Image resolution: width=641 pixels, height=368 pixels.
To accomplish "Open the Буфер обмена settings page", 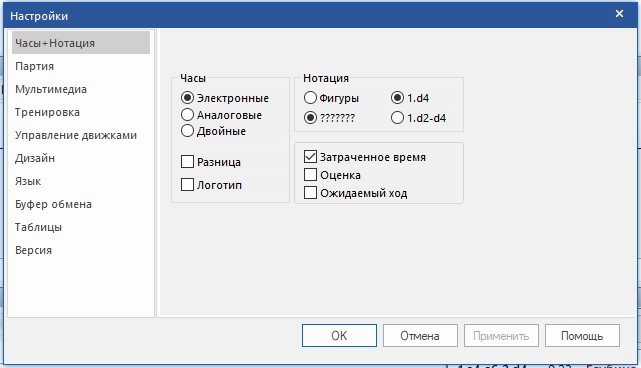I will click(x=81, y=204).
